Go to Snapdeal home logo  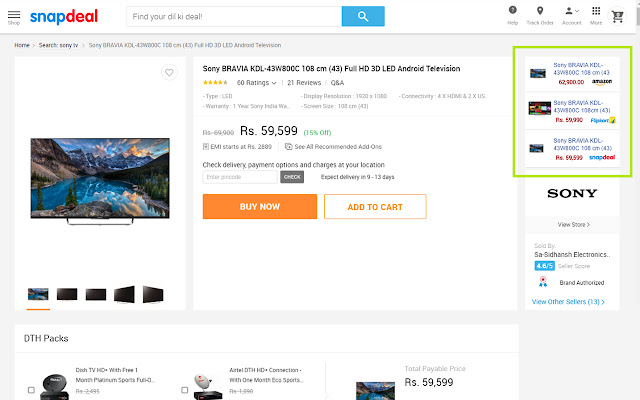click(63, 17)
